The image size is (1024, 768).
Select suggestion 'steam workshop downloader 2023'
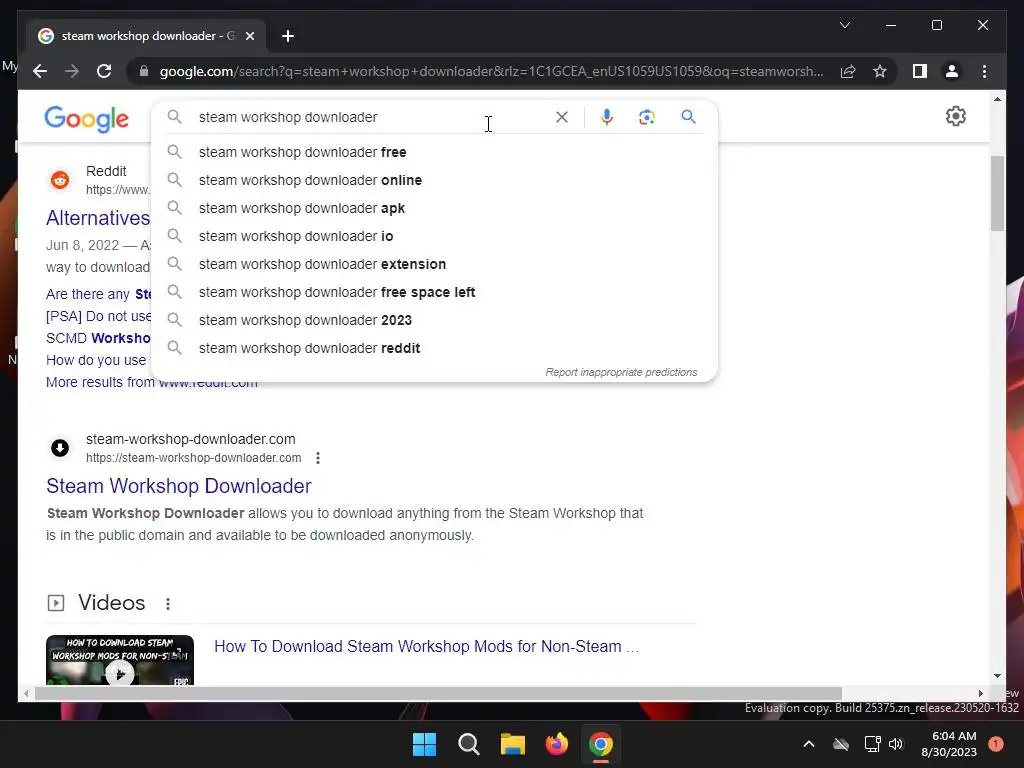[x=434, y=321]
